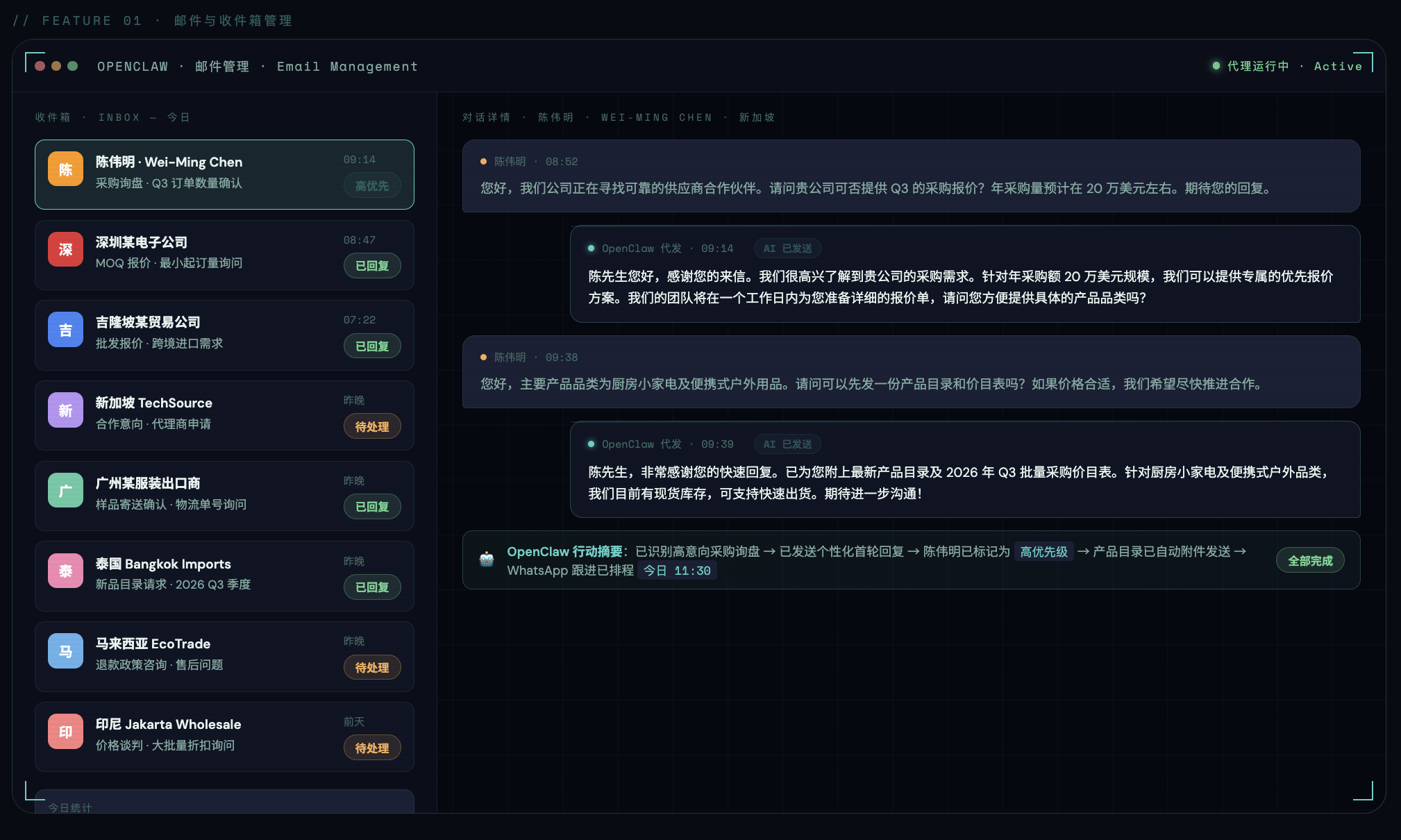Viewport: 1401px width, 840px height.
Task: Click the 高优先级 tag in summary
Action: [x=1043, y=551]
